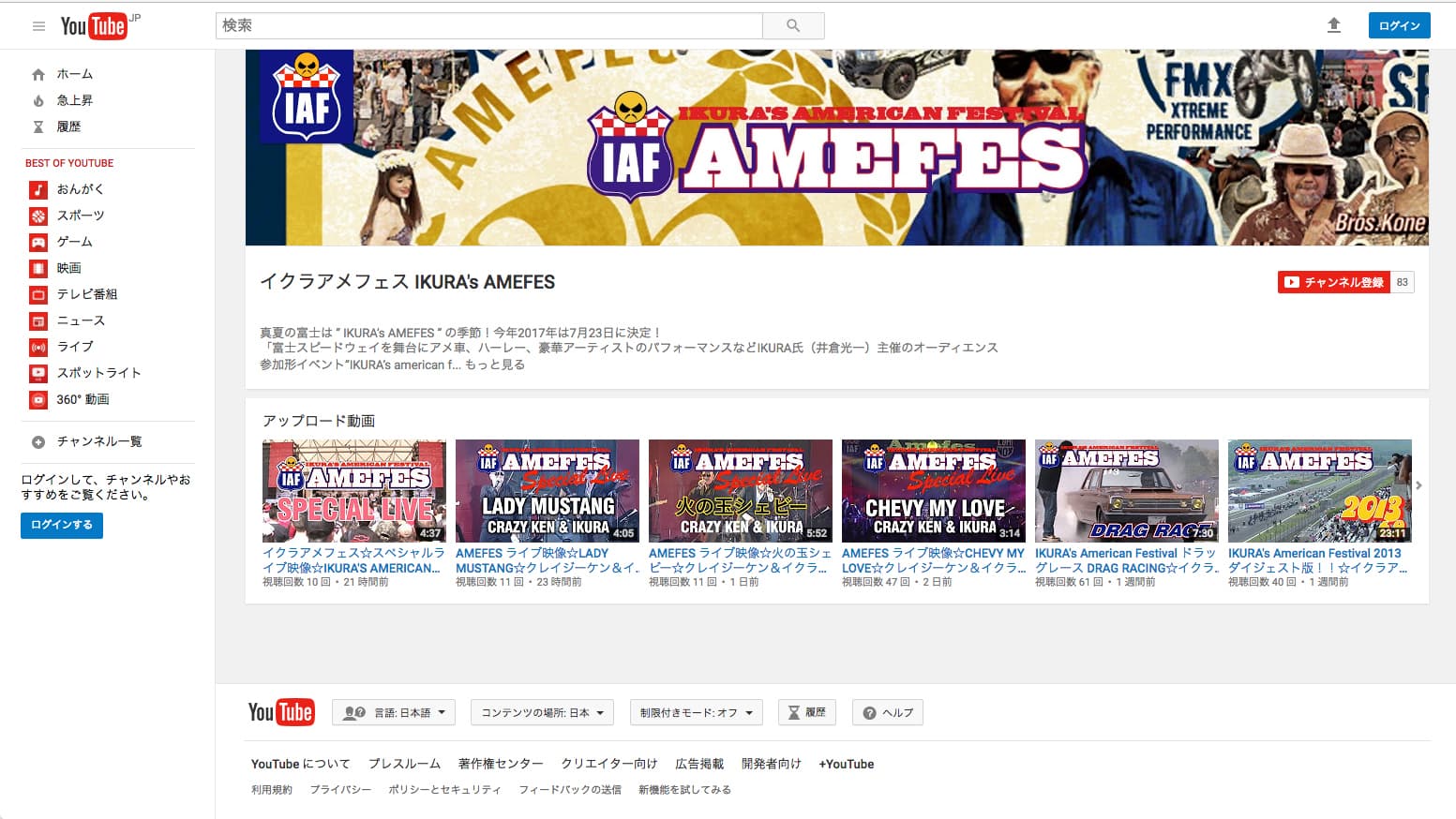Click the search magnifier button
The width and height of the screenshot is (1456, 819).
[793, 26]
